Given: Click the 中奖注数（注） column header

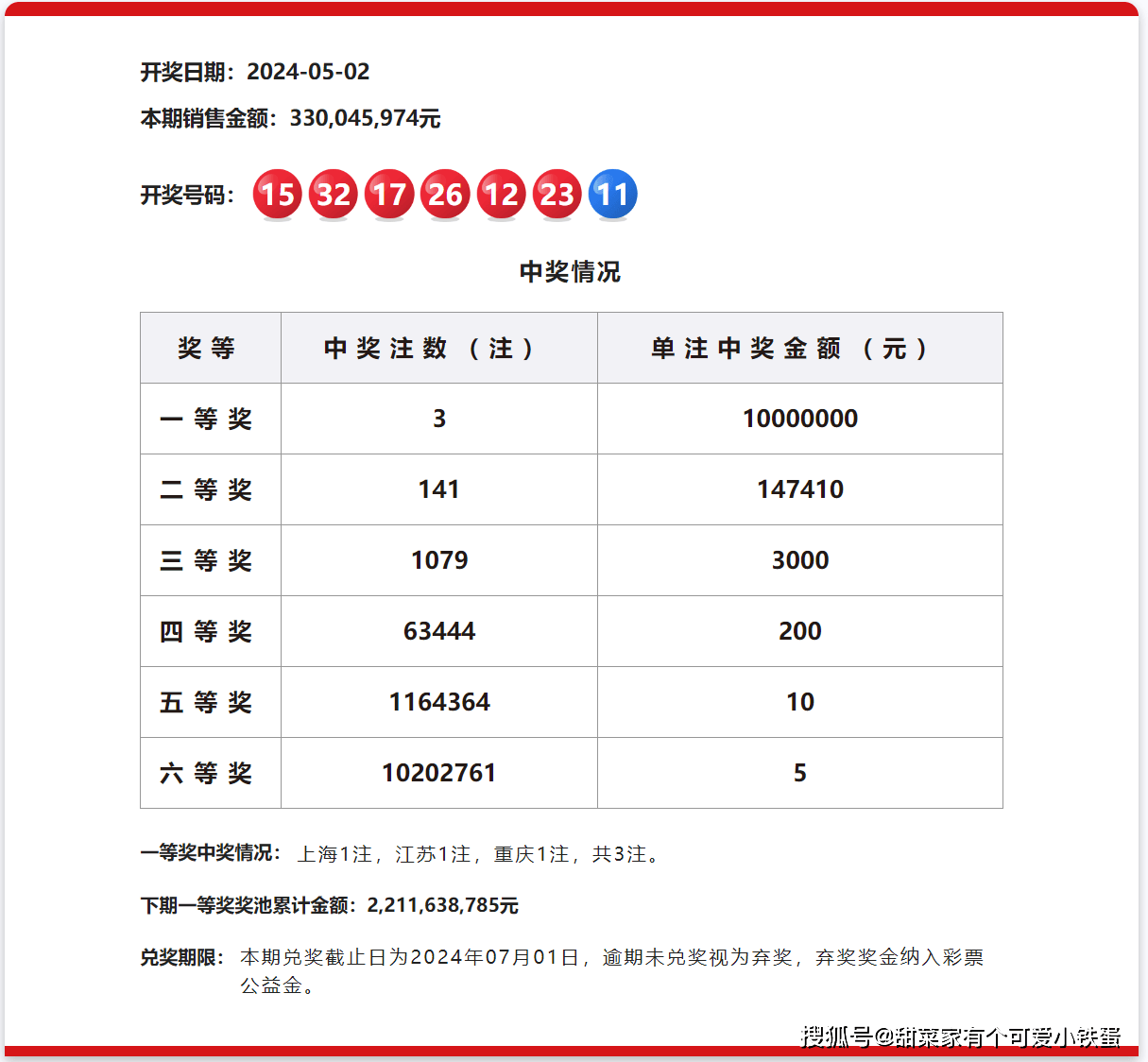Looking at the screenshot, I should 439,348.
